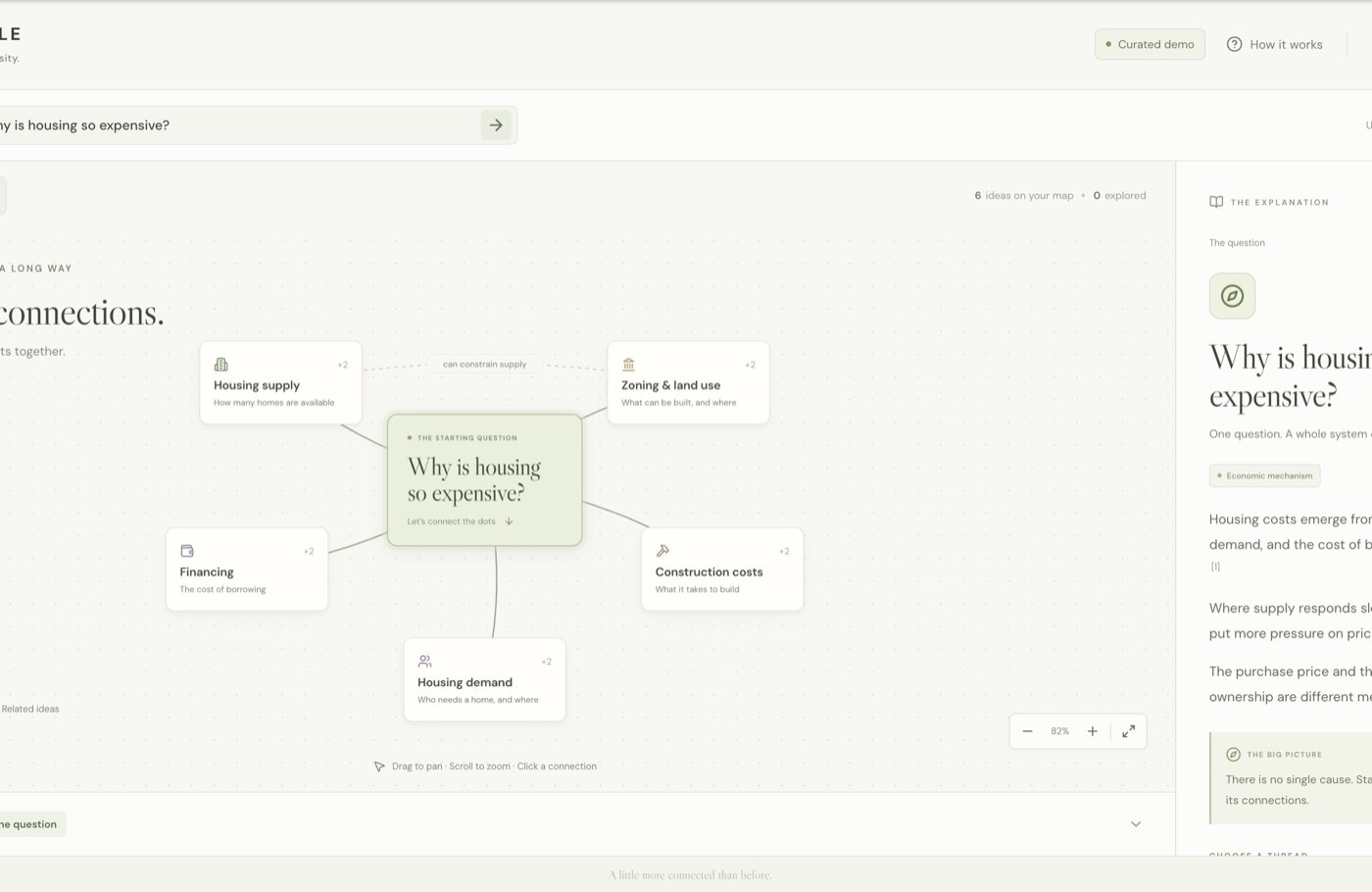Open the central starting question card

pos(485,479)
